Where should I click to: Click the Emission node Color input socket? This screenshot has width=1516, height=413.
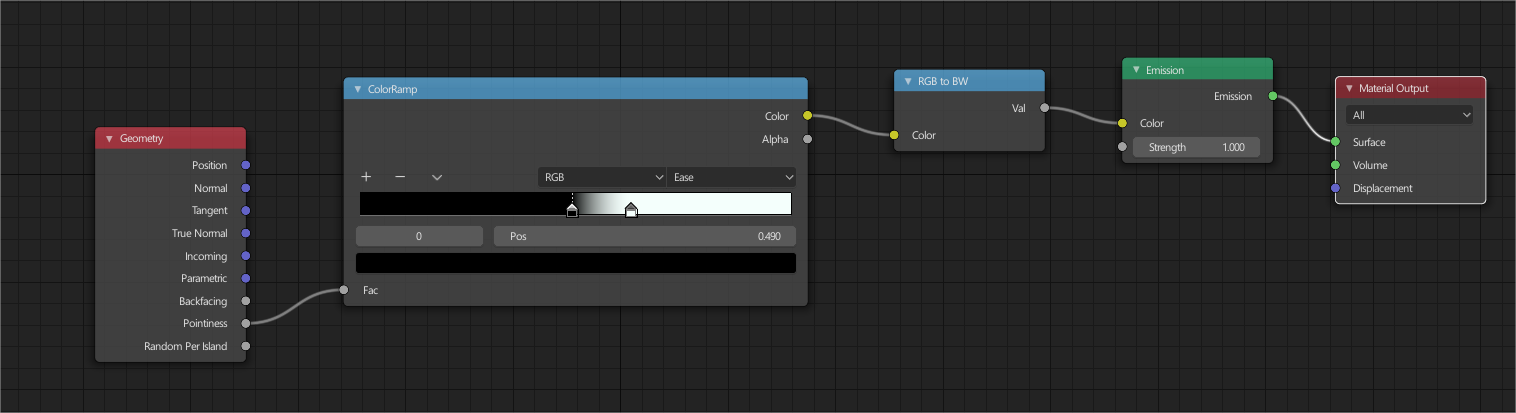pos(1122,123)
